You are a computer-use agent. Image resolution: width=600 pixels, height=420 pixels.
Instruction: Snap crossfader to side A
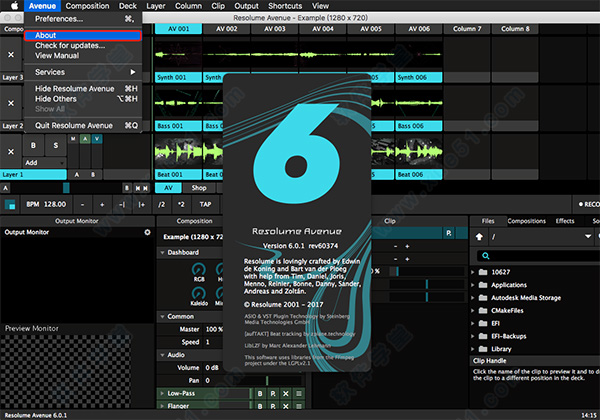coord(5,188)
